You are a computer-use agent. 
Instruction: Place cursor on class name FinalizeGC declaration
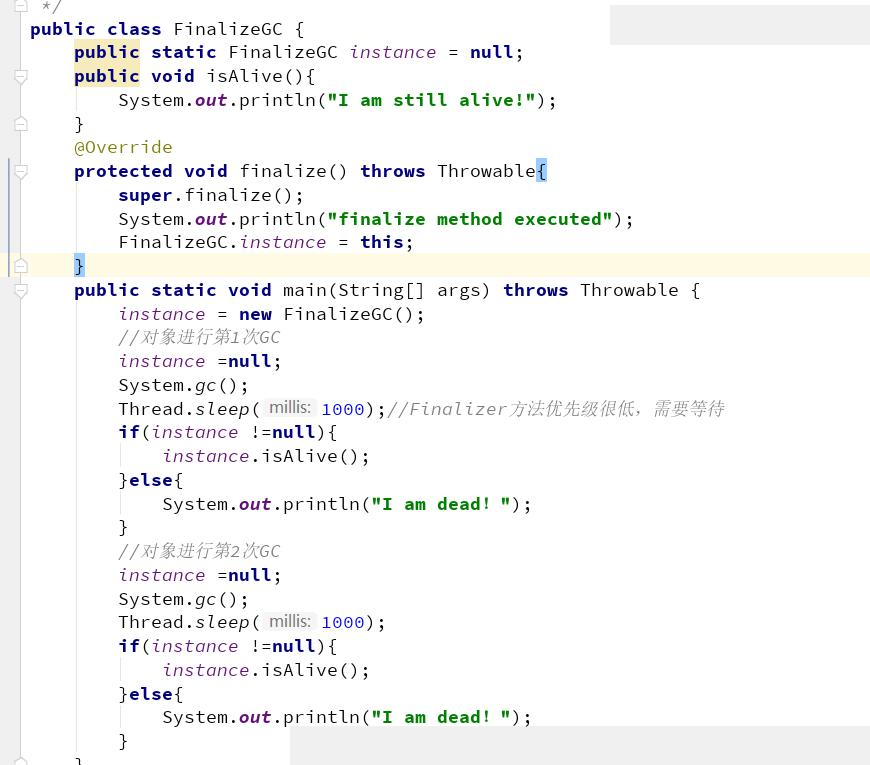(x=228, y=29)
